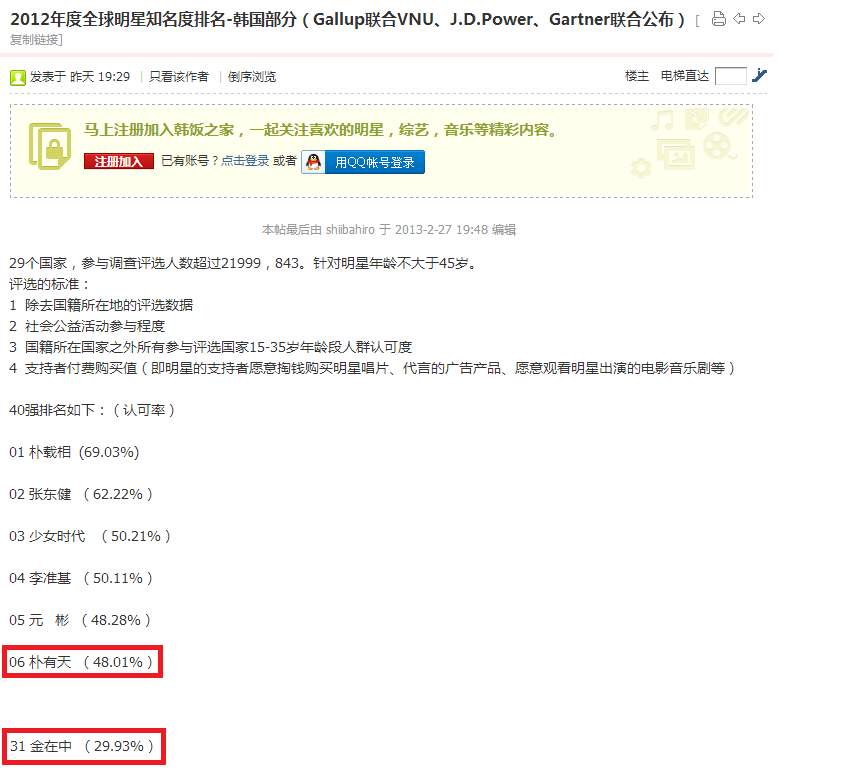Click the elevator jump icon
This screenshot has height=780, width=868.
760,75
